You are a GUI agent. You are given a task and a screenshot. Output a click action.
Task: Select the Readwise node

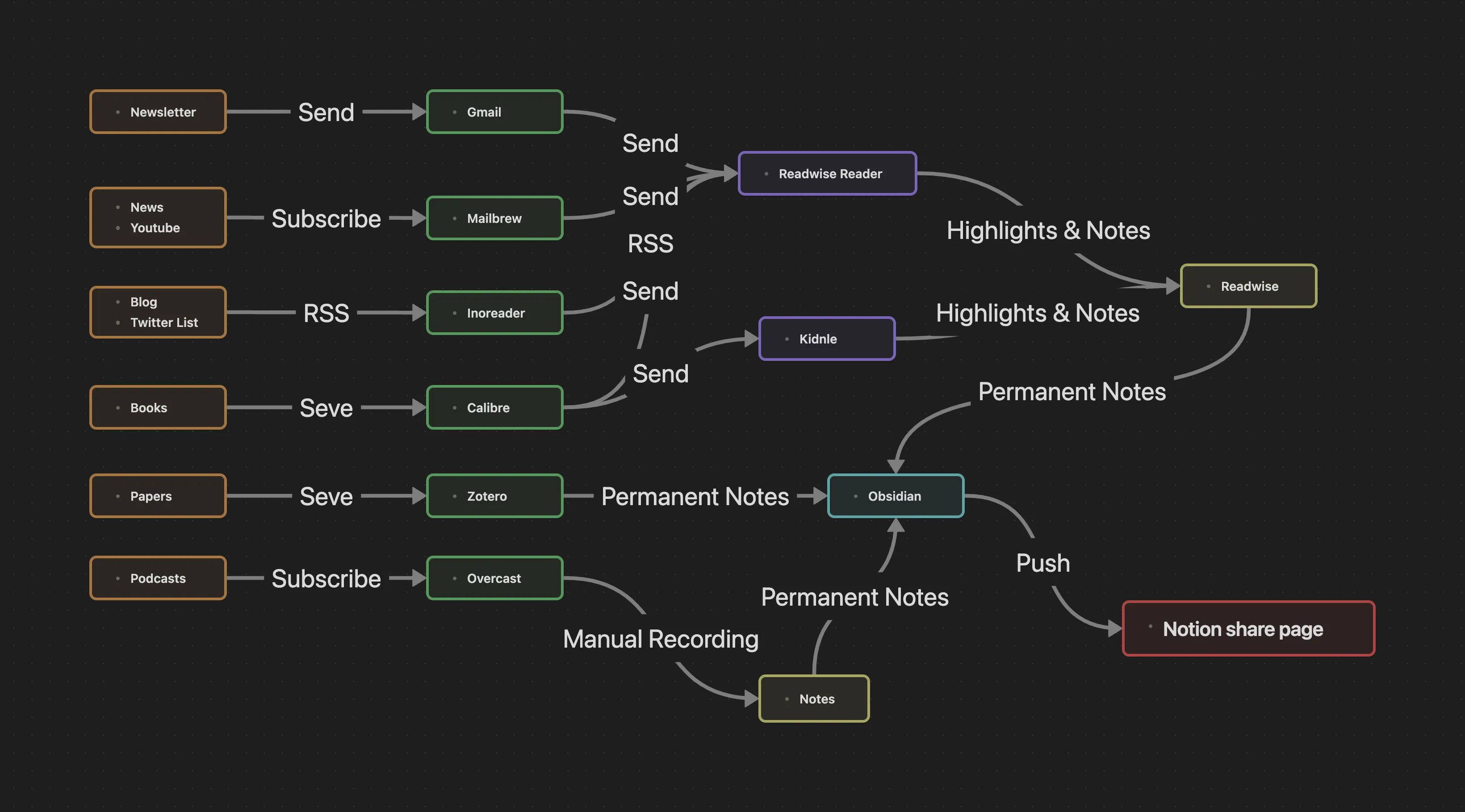pos(1249,286)
